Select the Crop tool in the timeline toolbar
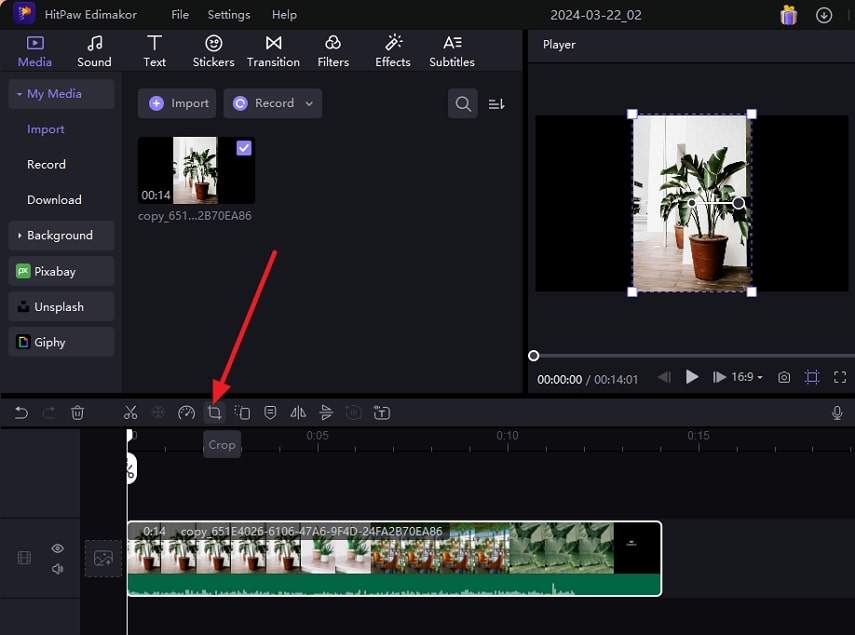855x635 pixels. tap(214, 412)
